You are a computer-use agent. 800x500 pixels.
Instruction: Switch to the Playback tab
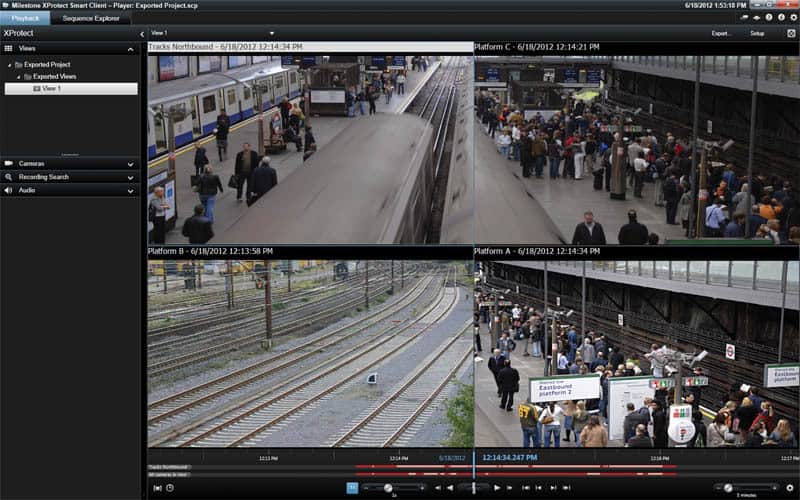(x=25, y=18)
